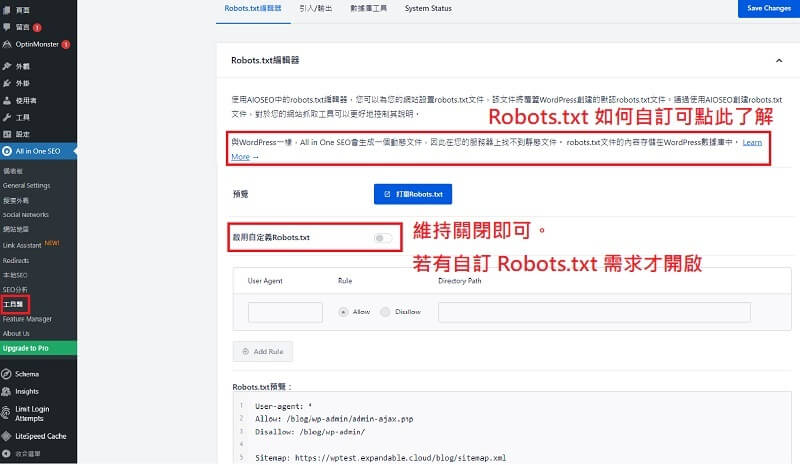The height and width of the screenshot is (465, 800).
Task: Select the Disallow radio button
Action: tap(385, 312)
